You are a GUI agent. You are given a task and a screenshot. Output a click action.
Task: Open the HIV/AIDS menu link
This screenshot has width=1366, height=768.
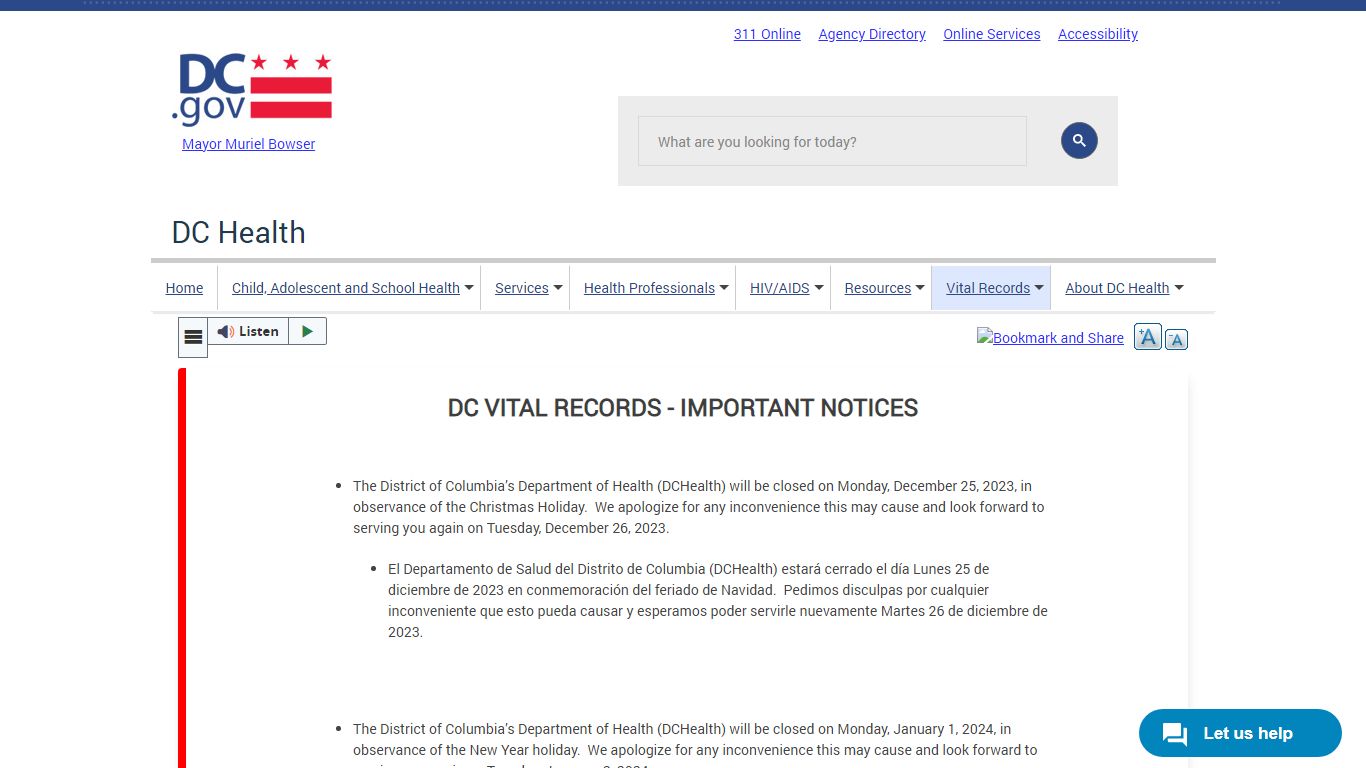[780, 288]
